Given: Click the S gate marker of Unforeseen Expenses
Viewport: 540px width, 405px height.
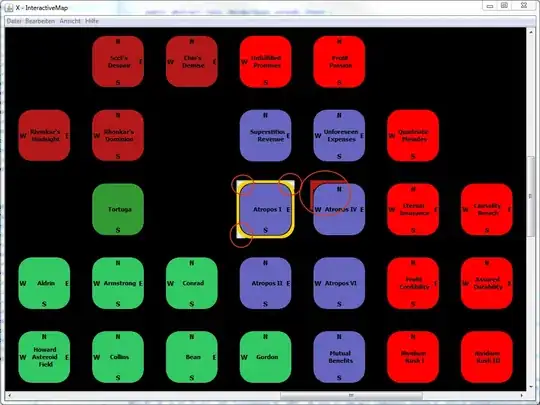Looking at the screenshot, I should pos(339,156).
